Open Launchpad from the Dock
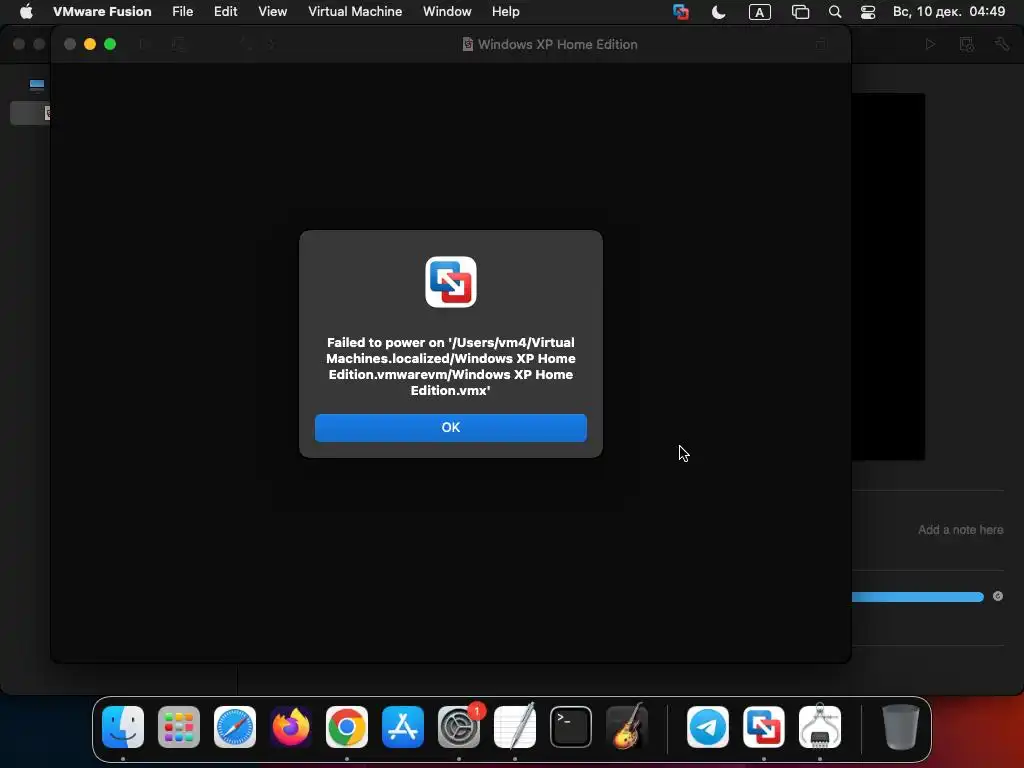 [179, 727]
